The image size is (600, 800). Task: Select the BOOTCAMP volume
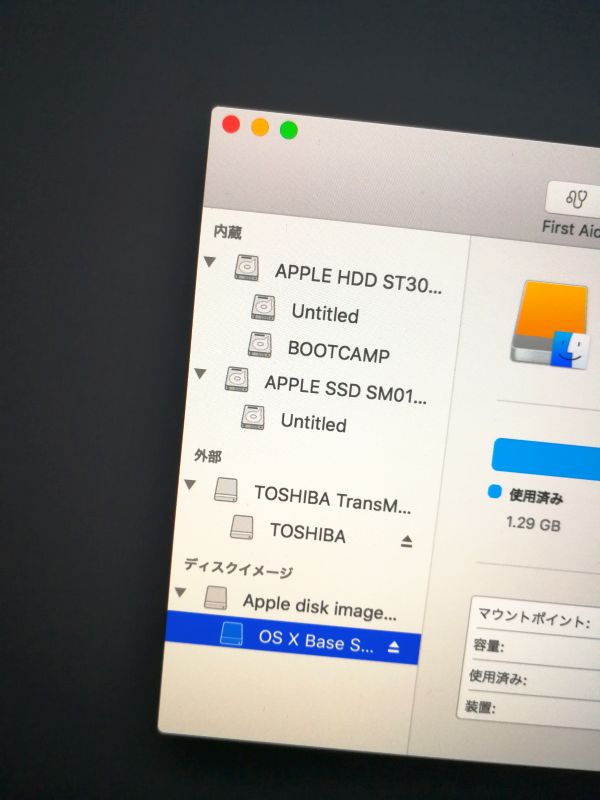339,351
